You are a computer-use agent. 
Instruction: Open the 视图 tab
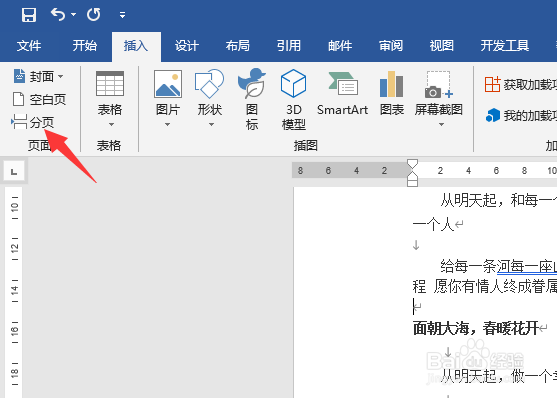[x=442, y=46]
